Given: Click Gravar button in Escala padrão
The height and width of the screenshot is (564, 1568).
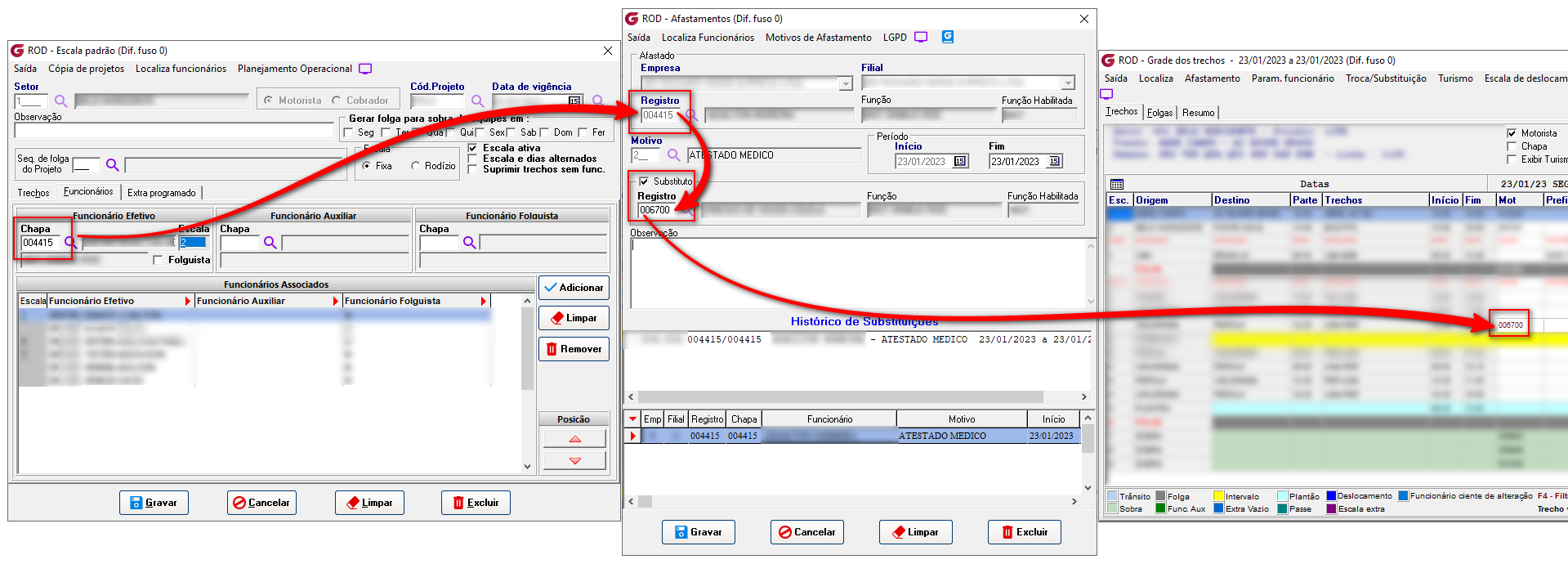Looking at the screenshot, I should pyautogui.click(x=154, y=503).
